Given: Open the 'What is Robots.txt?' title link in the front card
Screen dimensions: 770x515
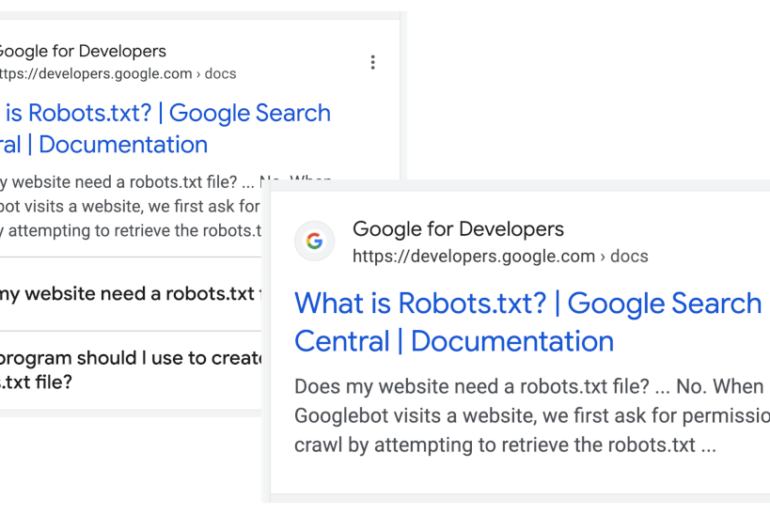Looking at the screenshot, I should pyautogui.click(x=528, y=322).
